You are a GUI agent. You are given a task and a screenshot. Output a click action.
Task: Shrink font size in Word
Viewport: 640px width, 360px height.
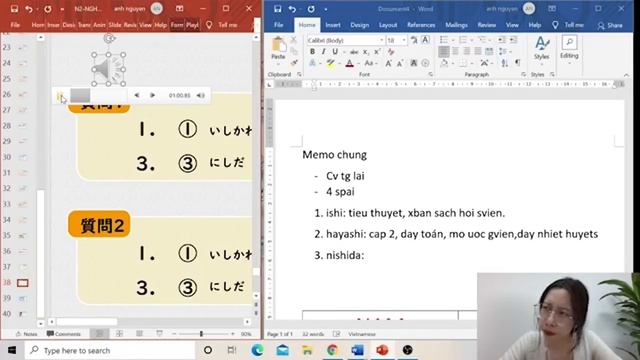[x=400, y=63]
